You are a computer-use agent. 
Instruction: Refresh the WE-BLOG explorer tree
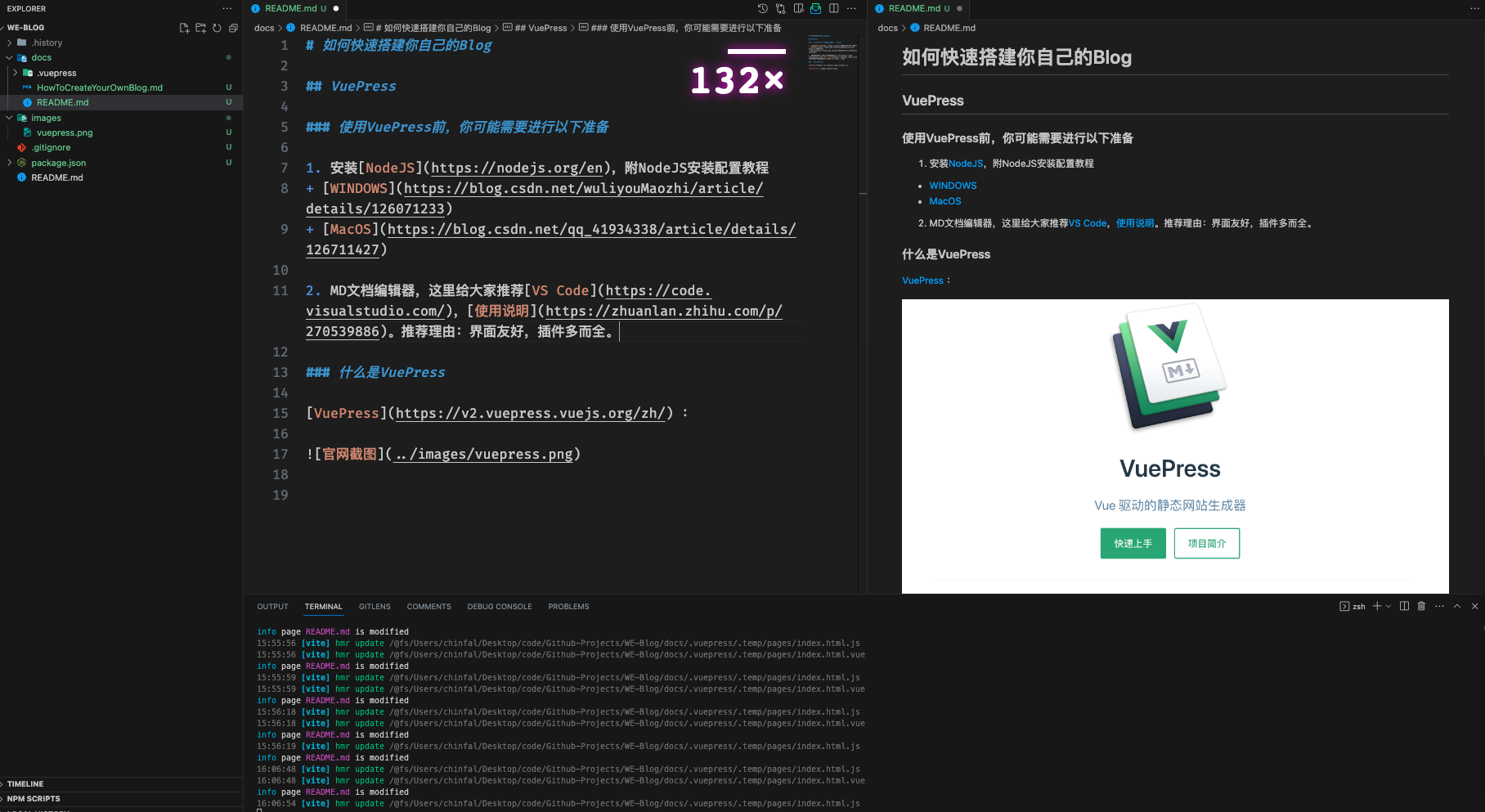coord(217,28)
